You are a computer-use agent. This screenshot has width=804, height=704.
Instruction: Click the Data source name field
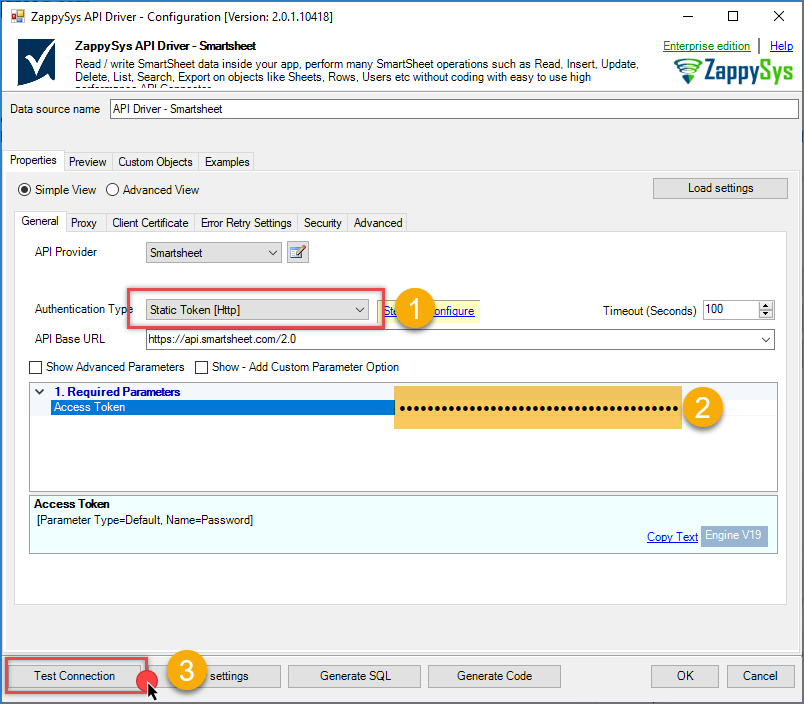(454, 109)
